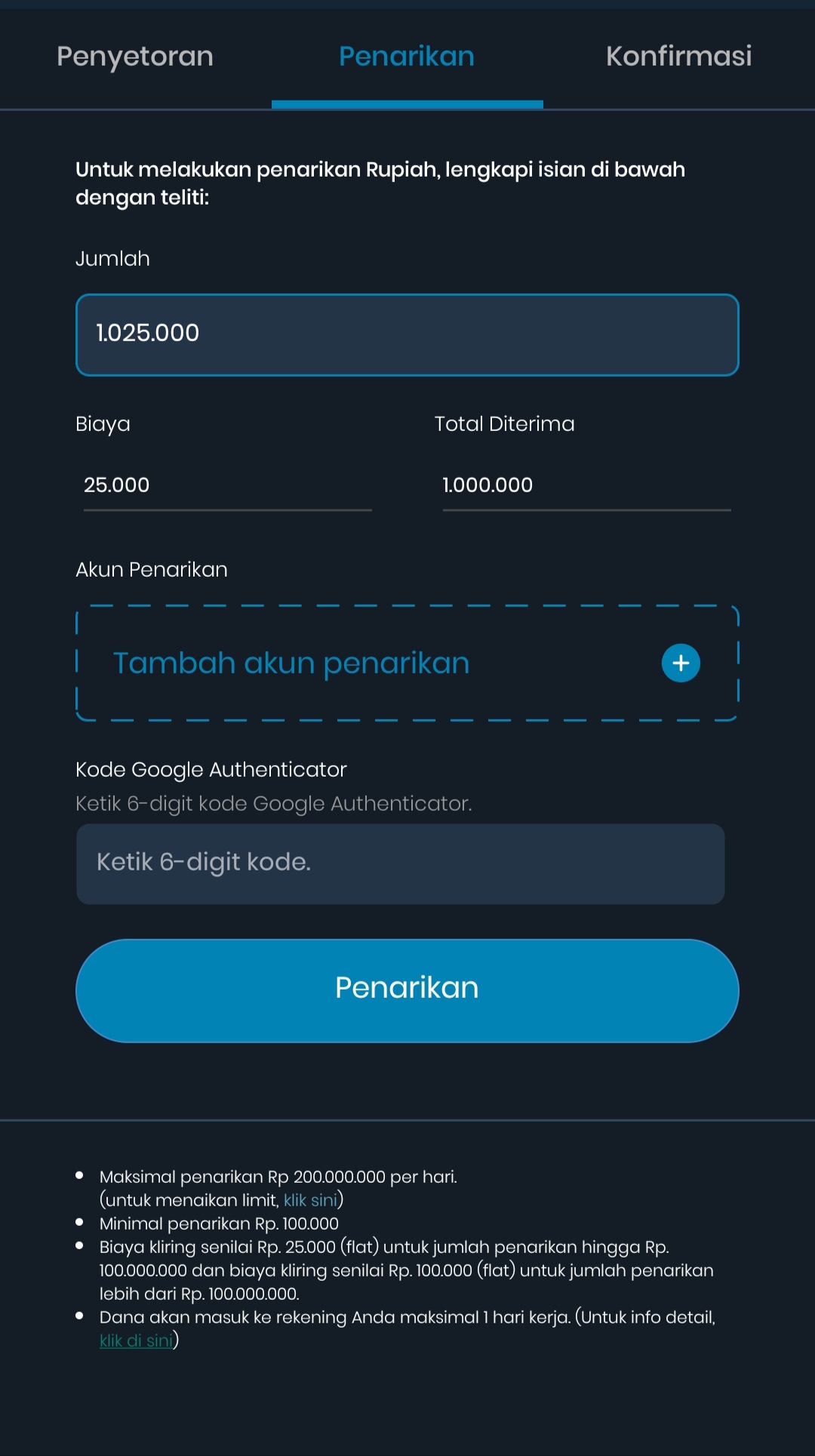Open the Penarikan tab at top

pyautogui.click(x=407, y=57)
